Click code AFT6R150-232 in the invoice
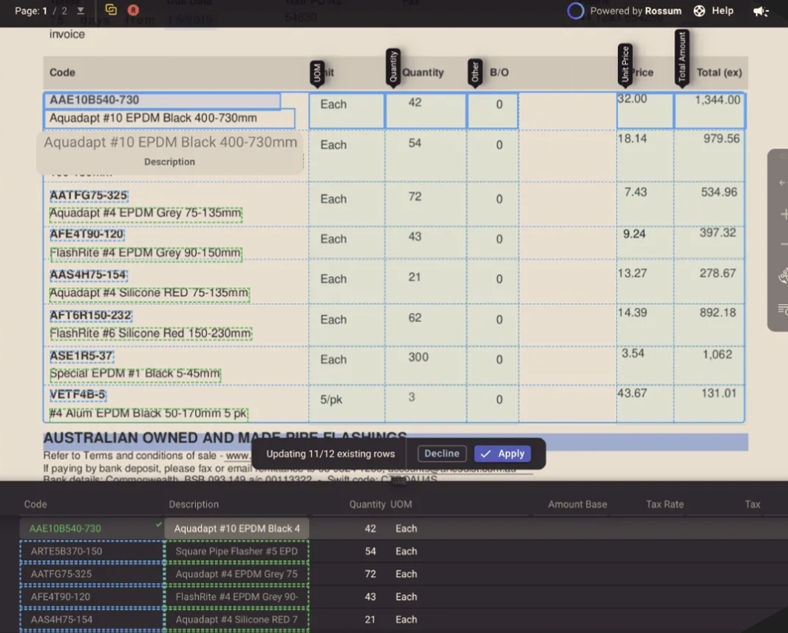 (x=90, y=315)
